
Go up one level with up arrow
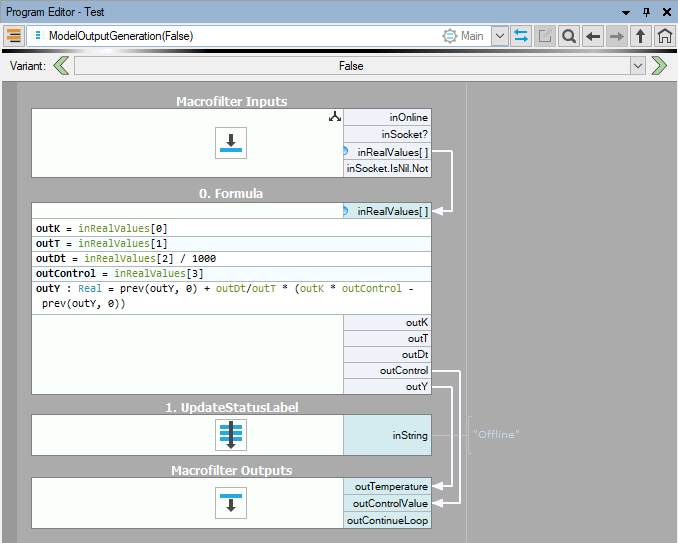[640, 36]
